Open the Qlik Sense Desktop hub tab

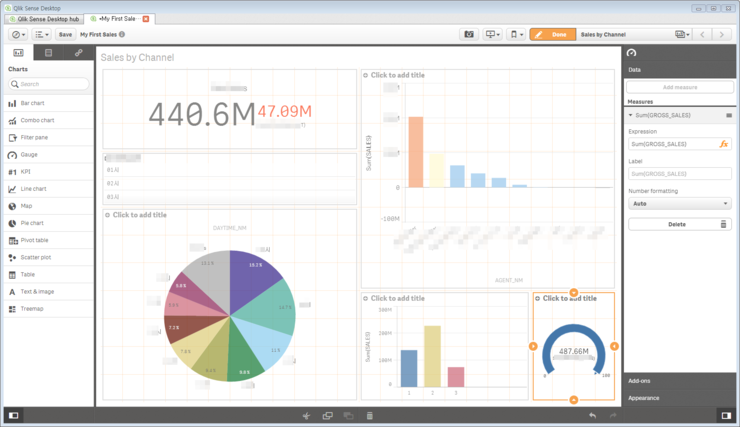(x=44, y=19)
